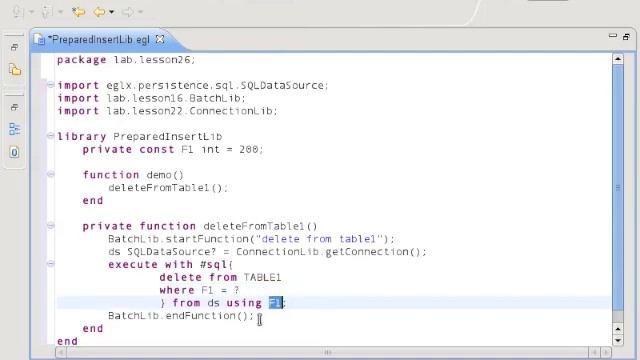Click the value 200 in the const line
Screen dimensions: 640x360
click(x=249, y=149)
